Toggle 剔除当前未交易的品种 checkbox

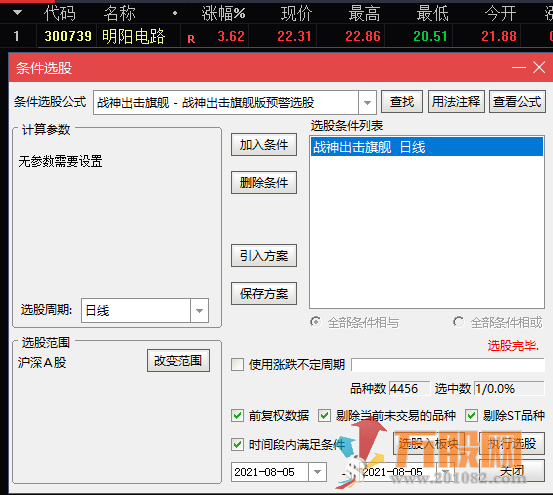tap(324, 416)
